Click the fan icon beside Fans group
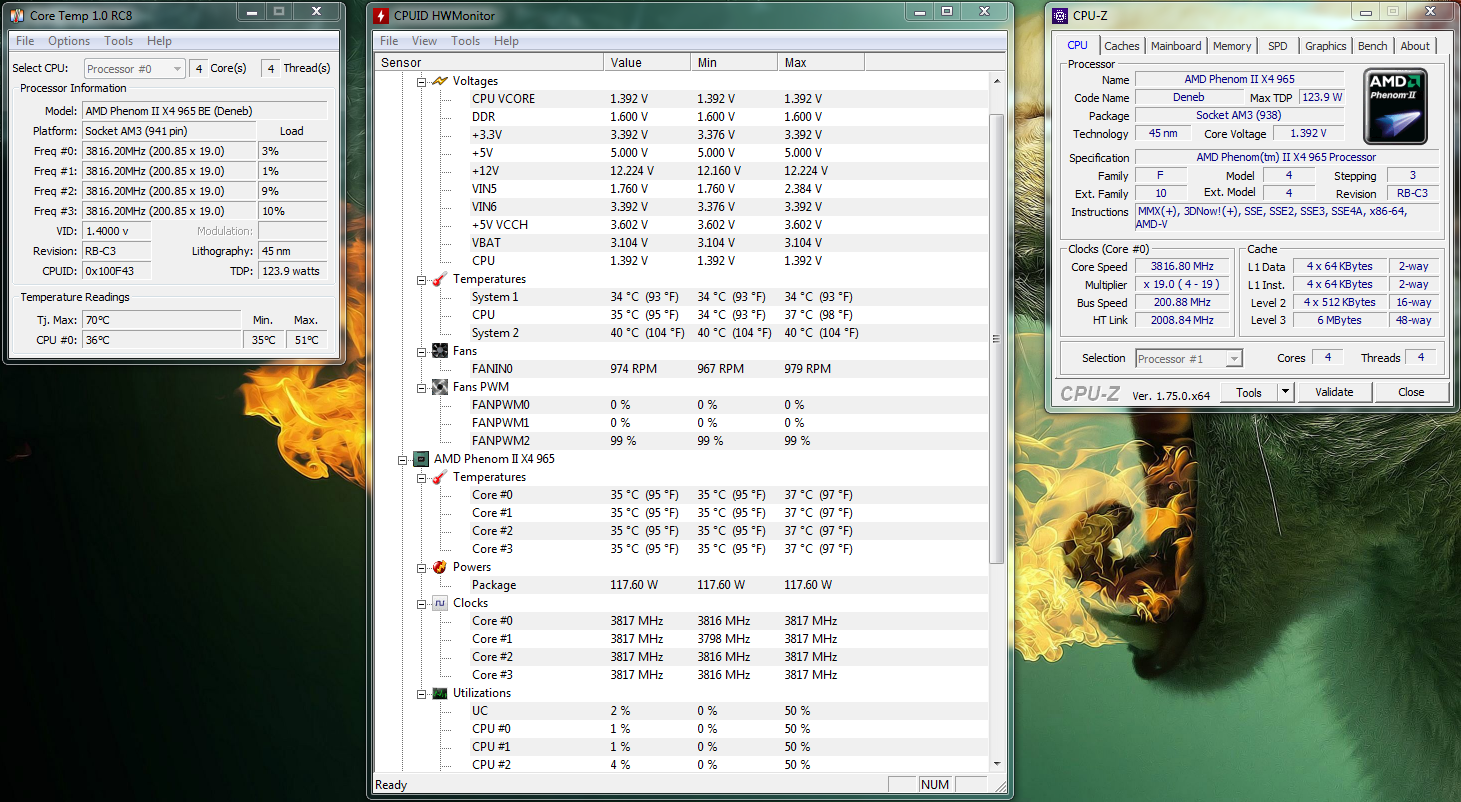 (x=439, y=351)
